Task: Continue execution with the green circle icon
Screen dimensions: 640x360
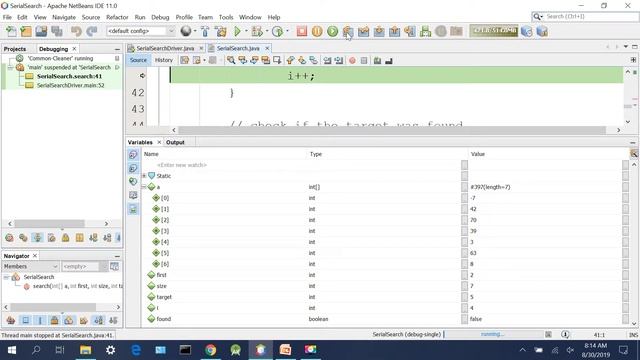Action: 333,31
